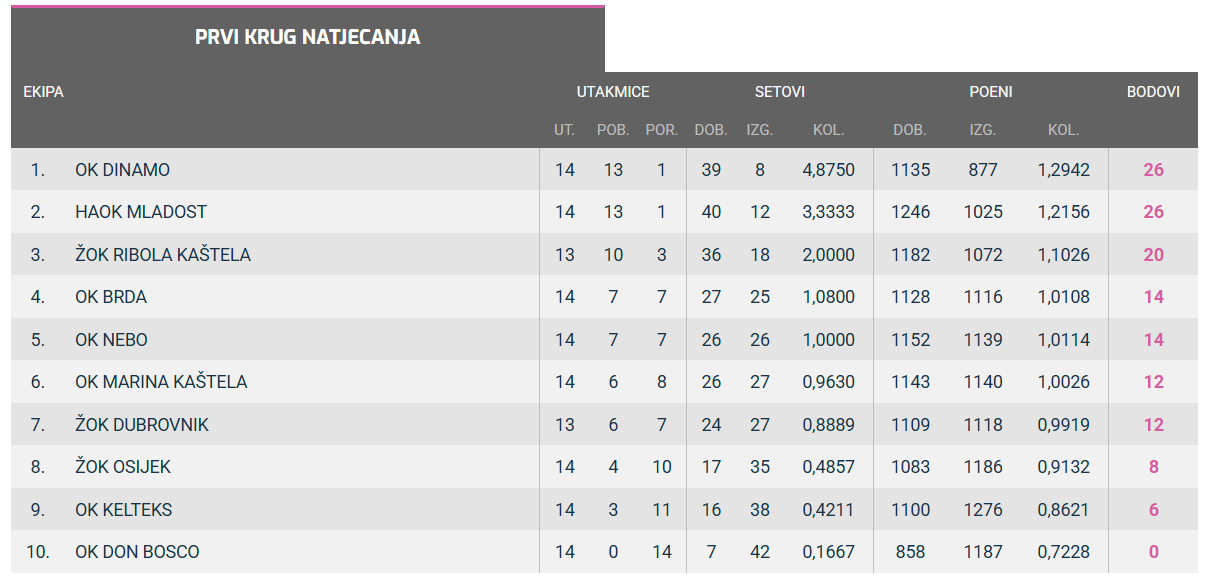Click the BODOVI column header
Viewport: 1207px width, 579px height.
point(1153,92)
